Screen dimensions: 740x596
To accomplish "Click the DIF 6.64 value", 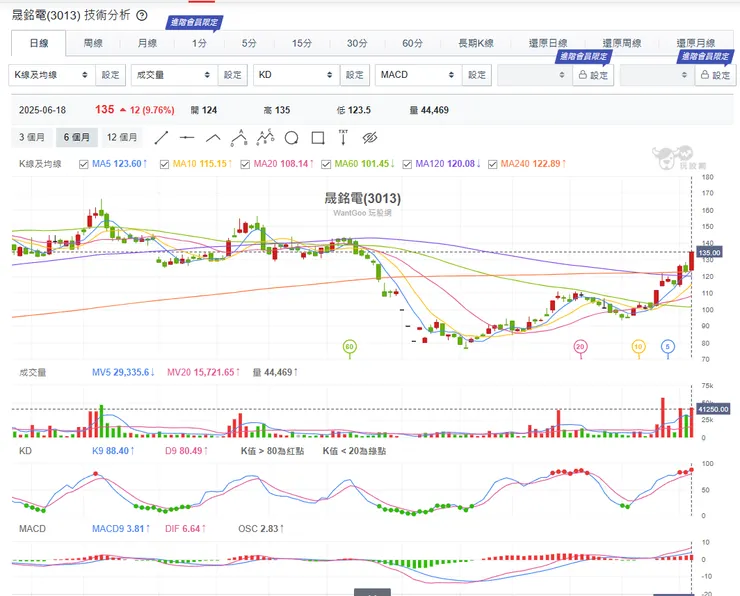I will coord(185,529).
